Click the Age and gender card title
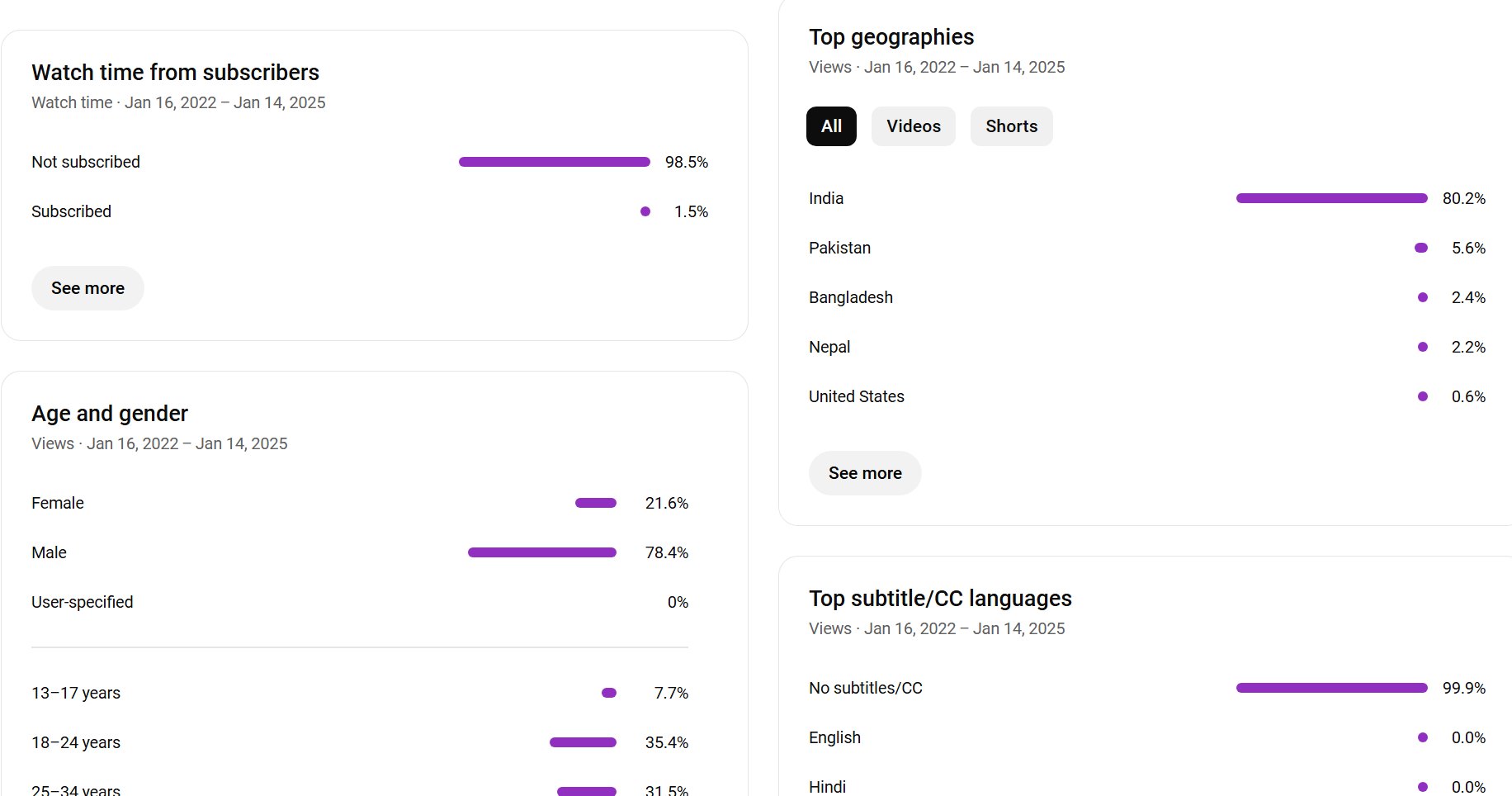 point(110,413)
